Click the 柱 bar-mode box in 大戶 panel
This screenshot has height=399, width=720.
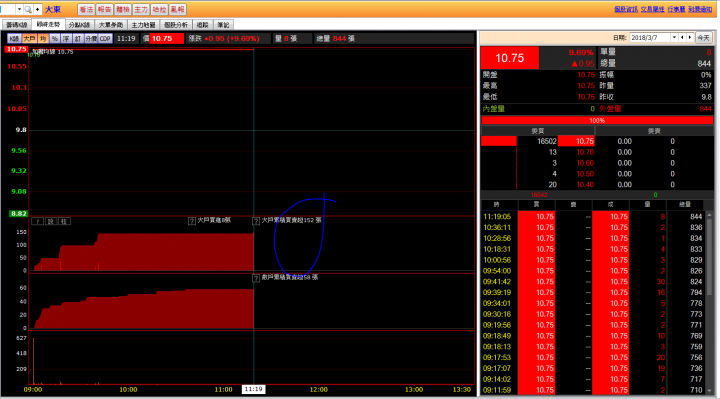[64, 221]
